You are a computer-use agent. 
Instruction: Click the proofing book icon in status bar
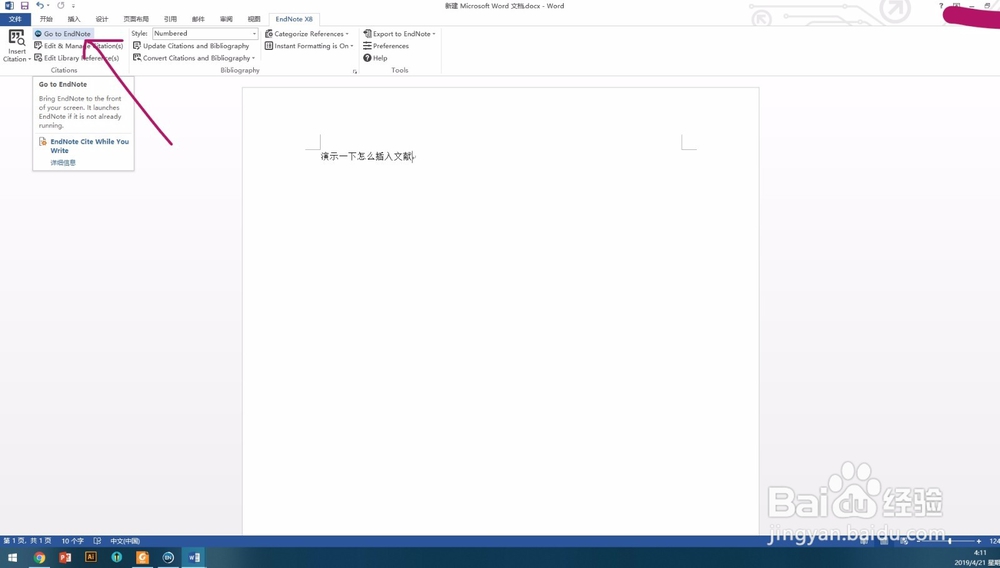(x=98, y=541)
